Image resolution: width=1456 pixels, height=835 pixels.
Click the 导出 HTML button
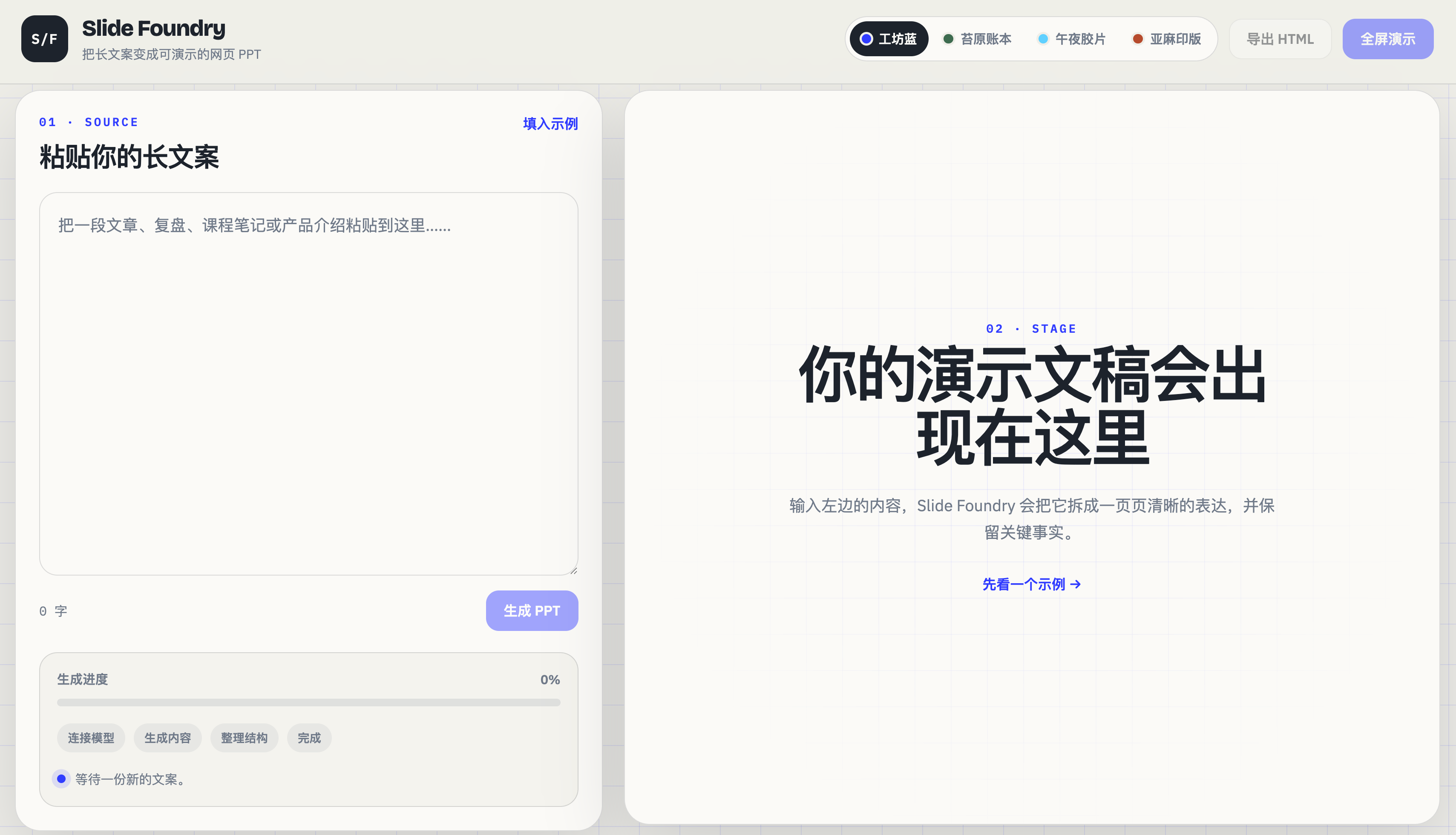pyautogui.click(x=1280, y=39)
